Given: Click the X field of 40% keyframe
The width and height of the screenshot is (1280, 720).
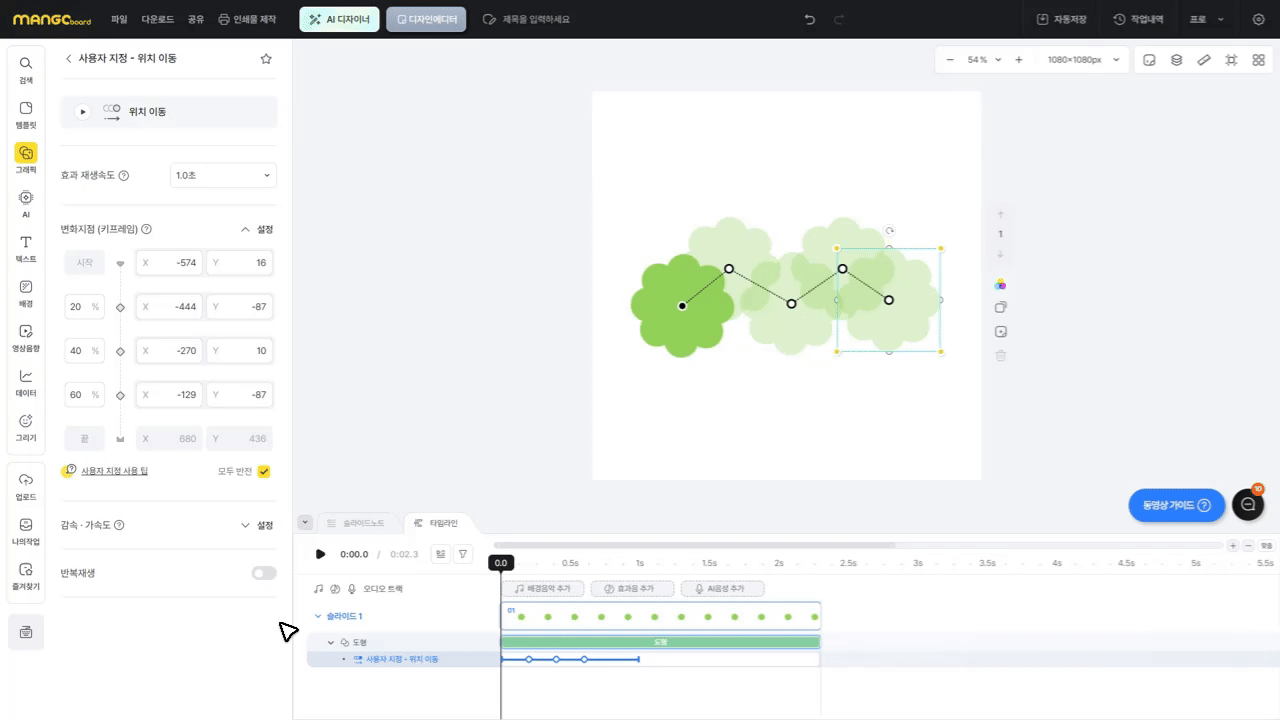Looking at the screenshot, I should point(169,351).
